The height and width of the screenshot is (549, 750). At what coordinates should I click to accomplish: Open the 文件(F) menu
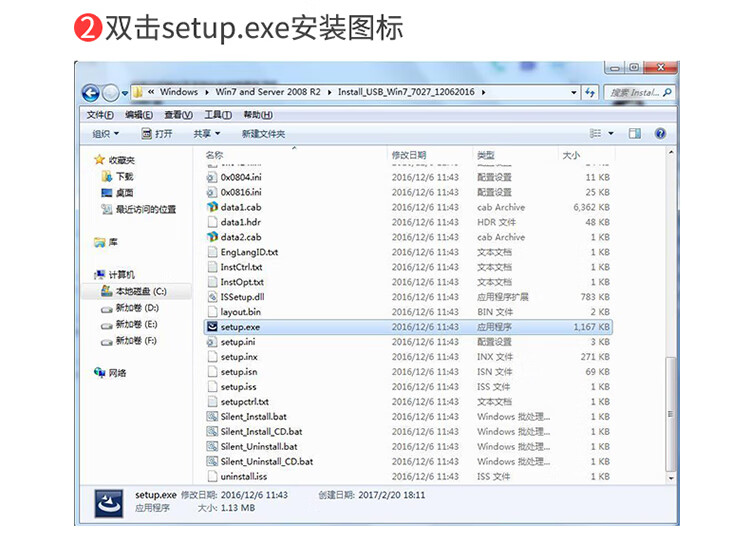pyautogui.click(x=100, y=115)
